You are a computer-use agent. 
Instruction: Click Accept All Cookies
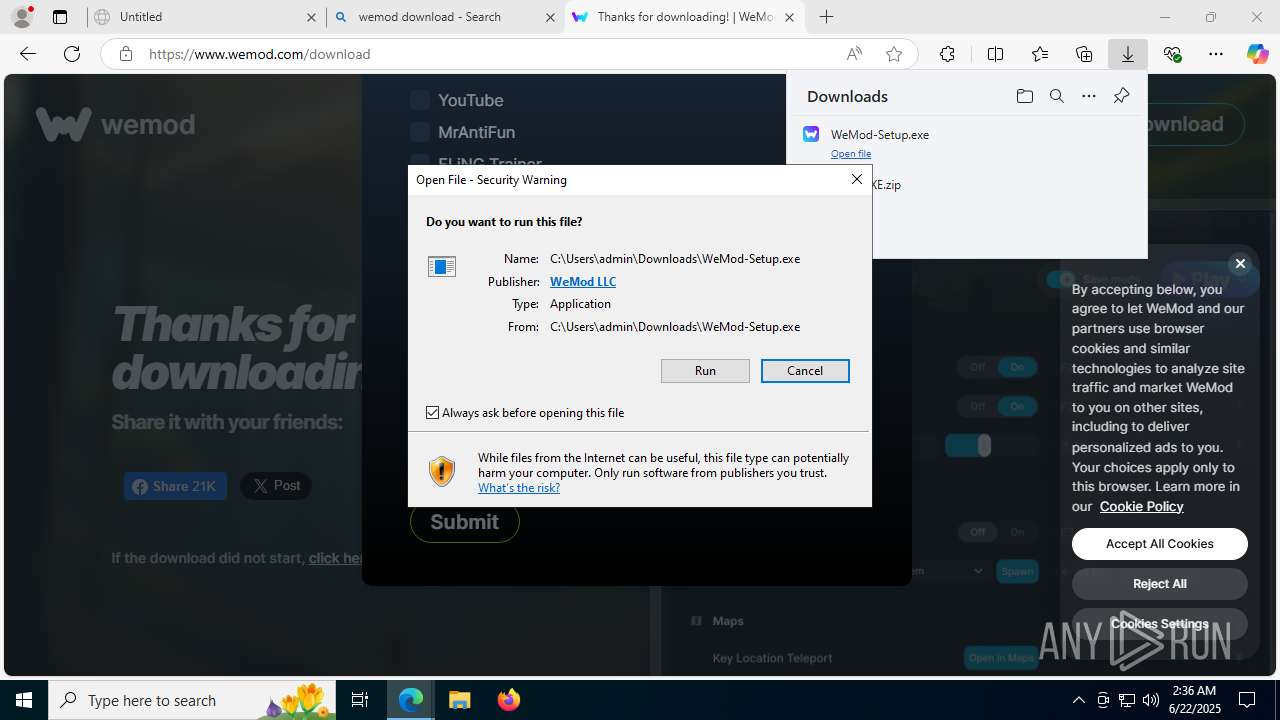(x=1160, y=544)
